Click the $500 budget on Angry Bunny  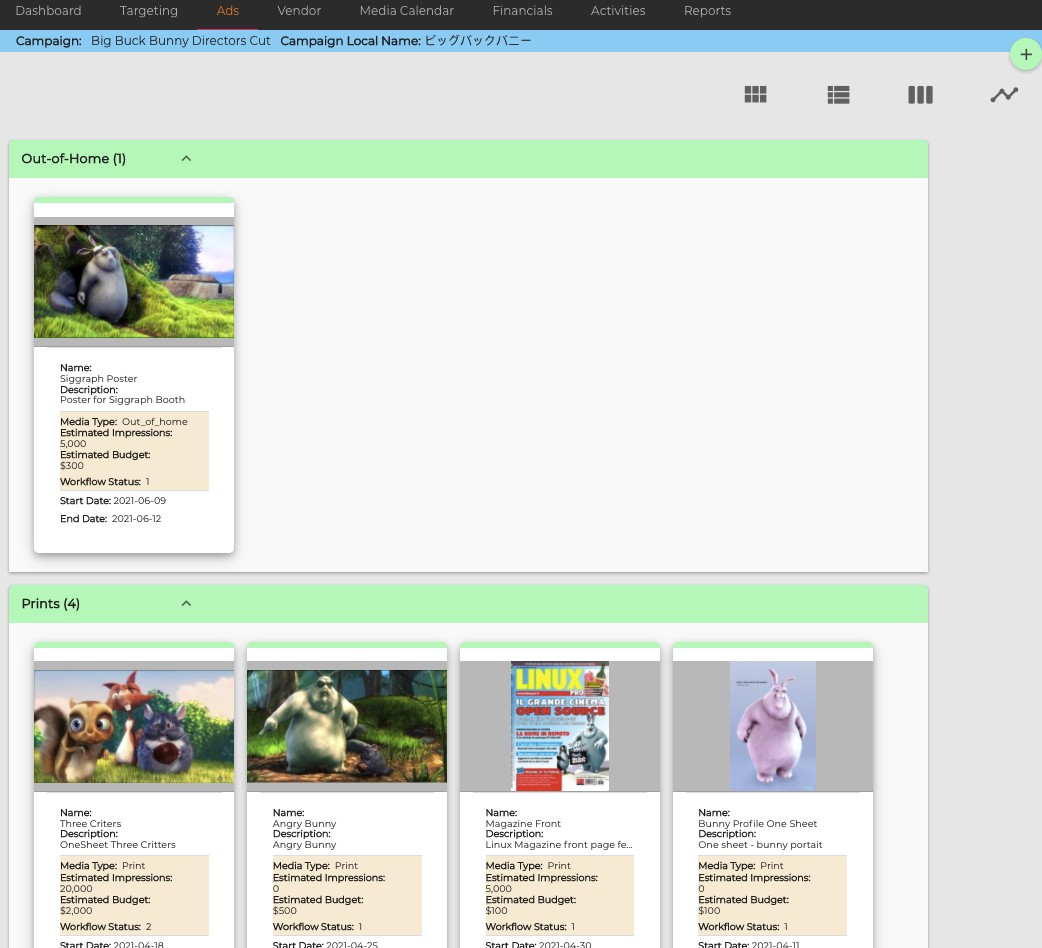coord(284,911)
